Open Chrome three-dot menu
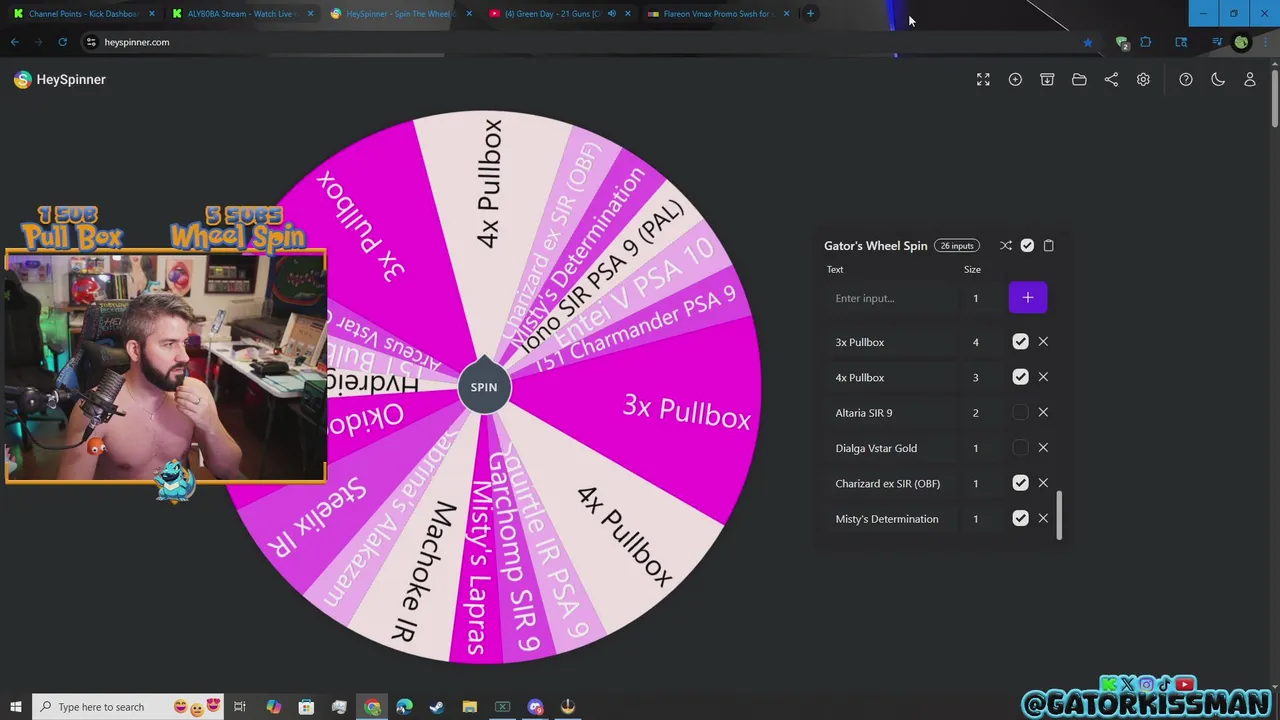This screenshot has height=720, width=1280. tap(1265, 42)
